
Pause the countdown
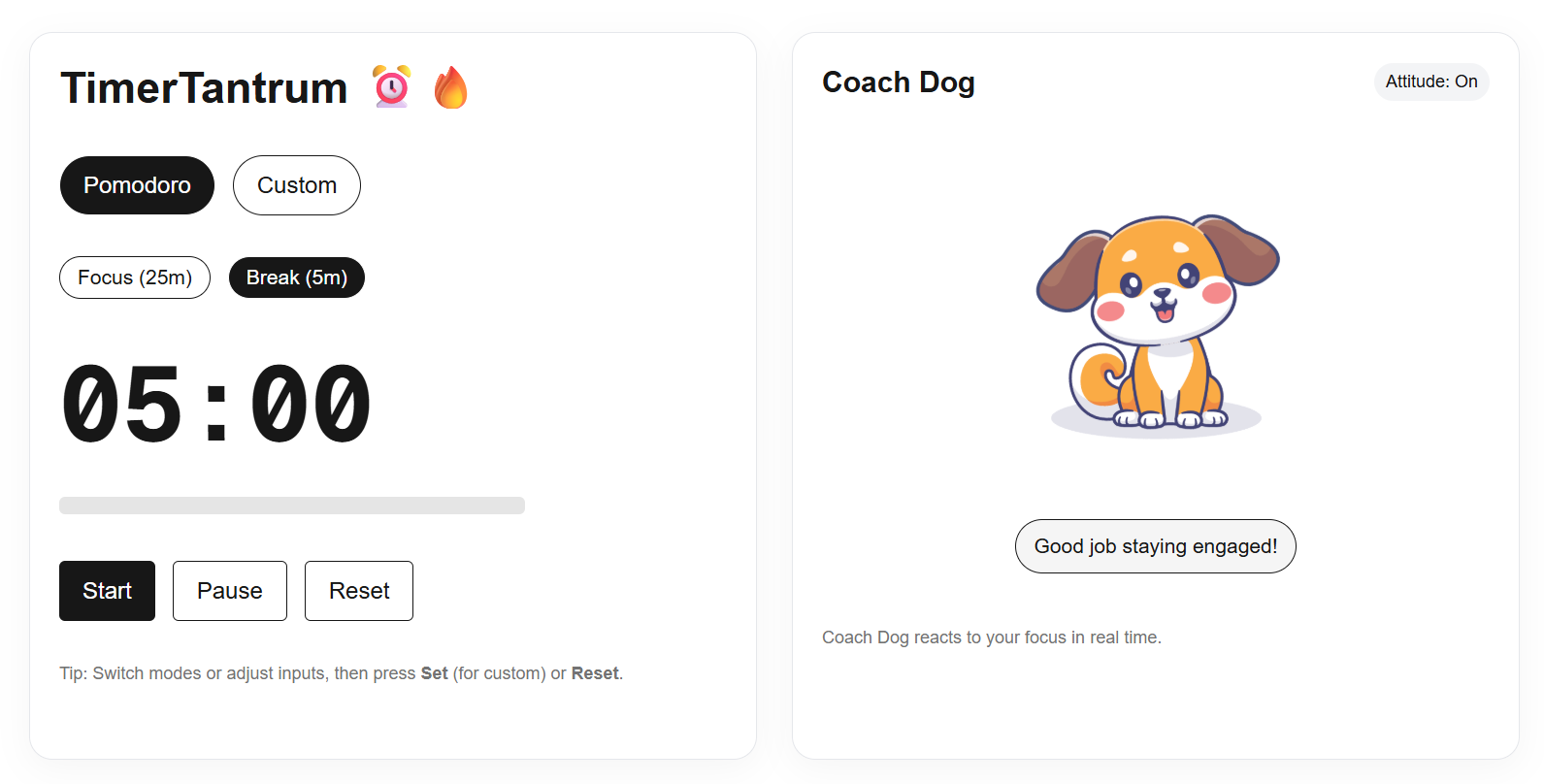(x=230, y=591)
